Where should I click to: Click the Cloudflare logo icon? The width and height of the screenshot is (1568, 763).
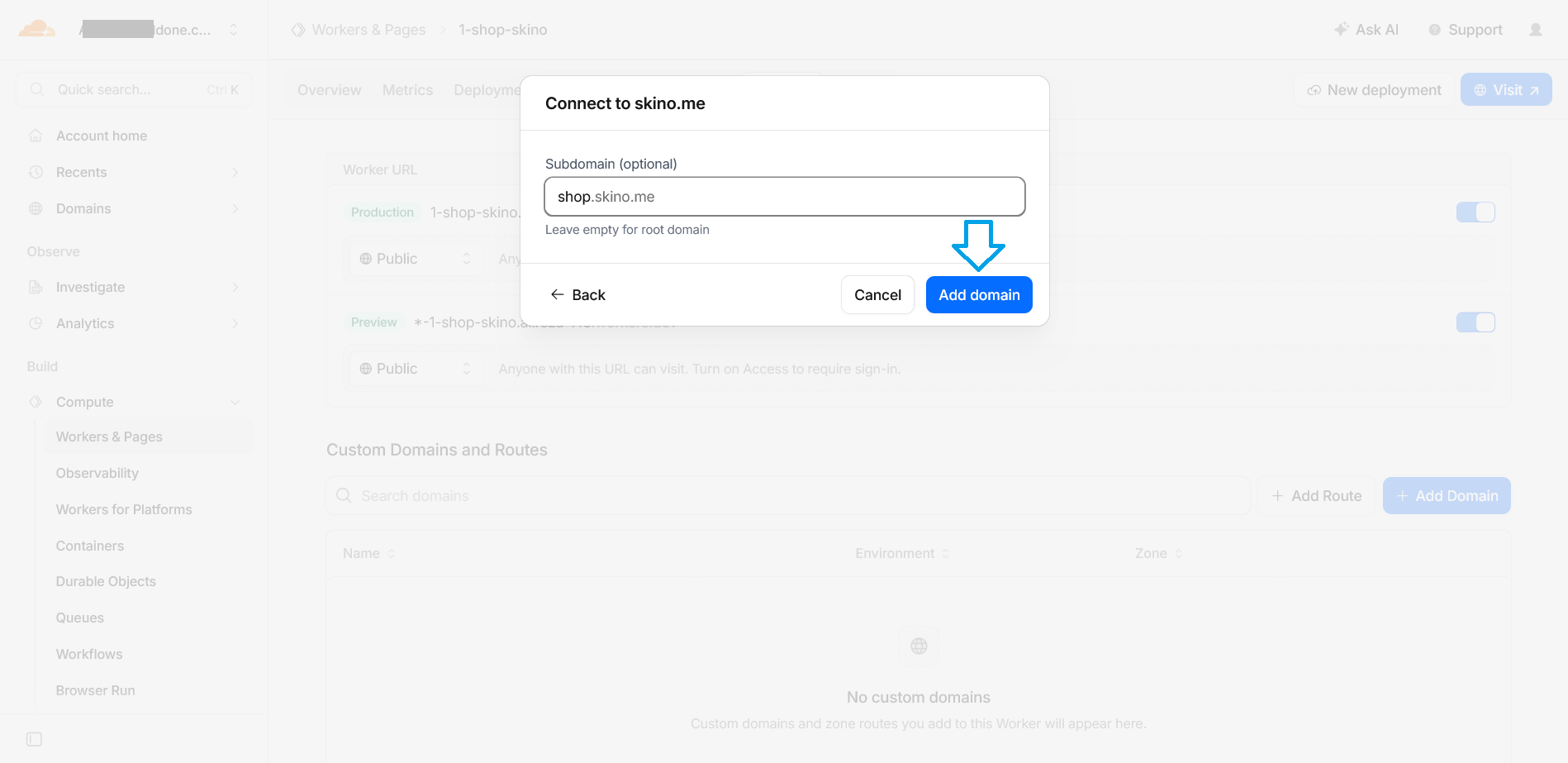point(37,30)
